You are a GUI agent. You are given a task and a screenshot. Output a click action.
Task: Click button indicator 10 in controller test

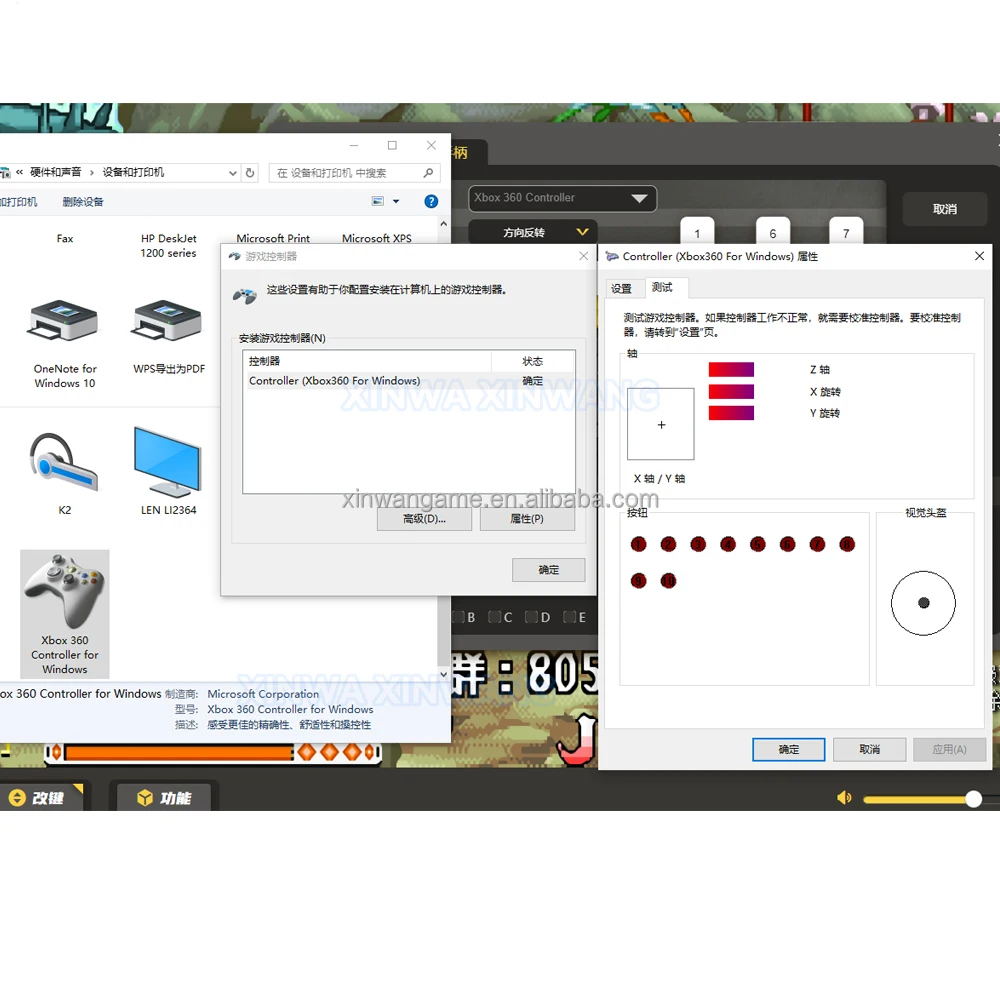pos(668,580)
